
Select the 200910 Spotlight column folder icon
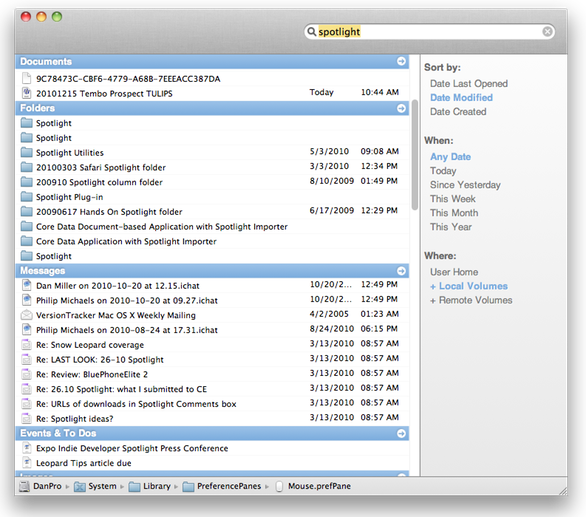26,182
